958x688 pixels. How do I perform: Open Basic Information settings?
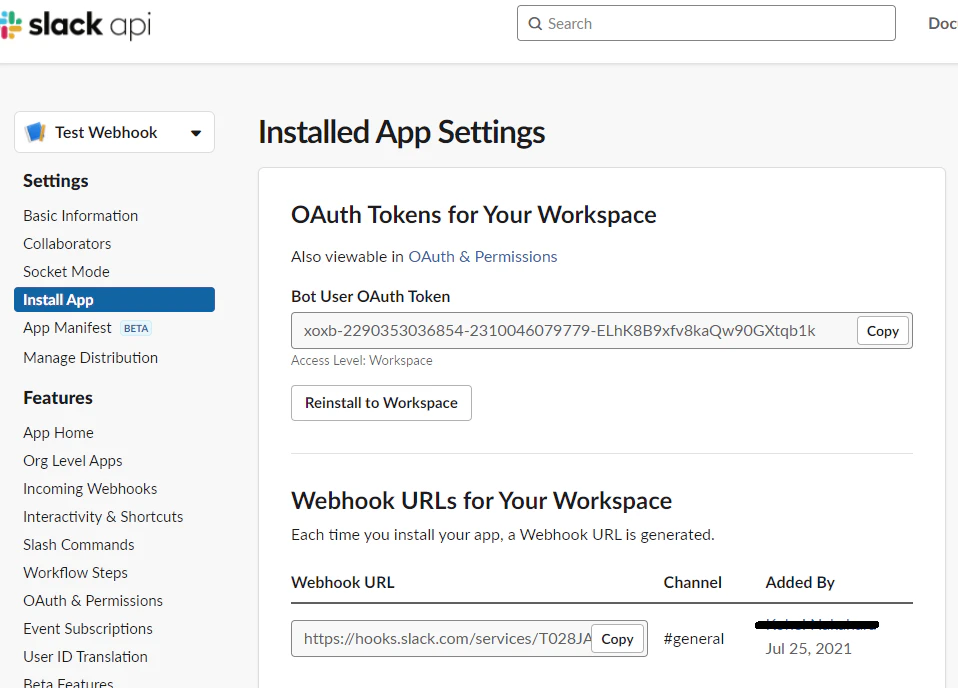click(81, 216)
